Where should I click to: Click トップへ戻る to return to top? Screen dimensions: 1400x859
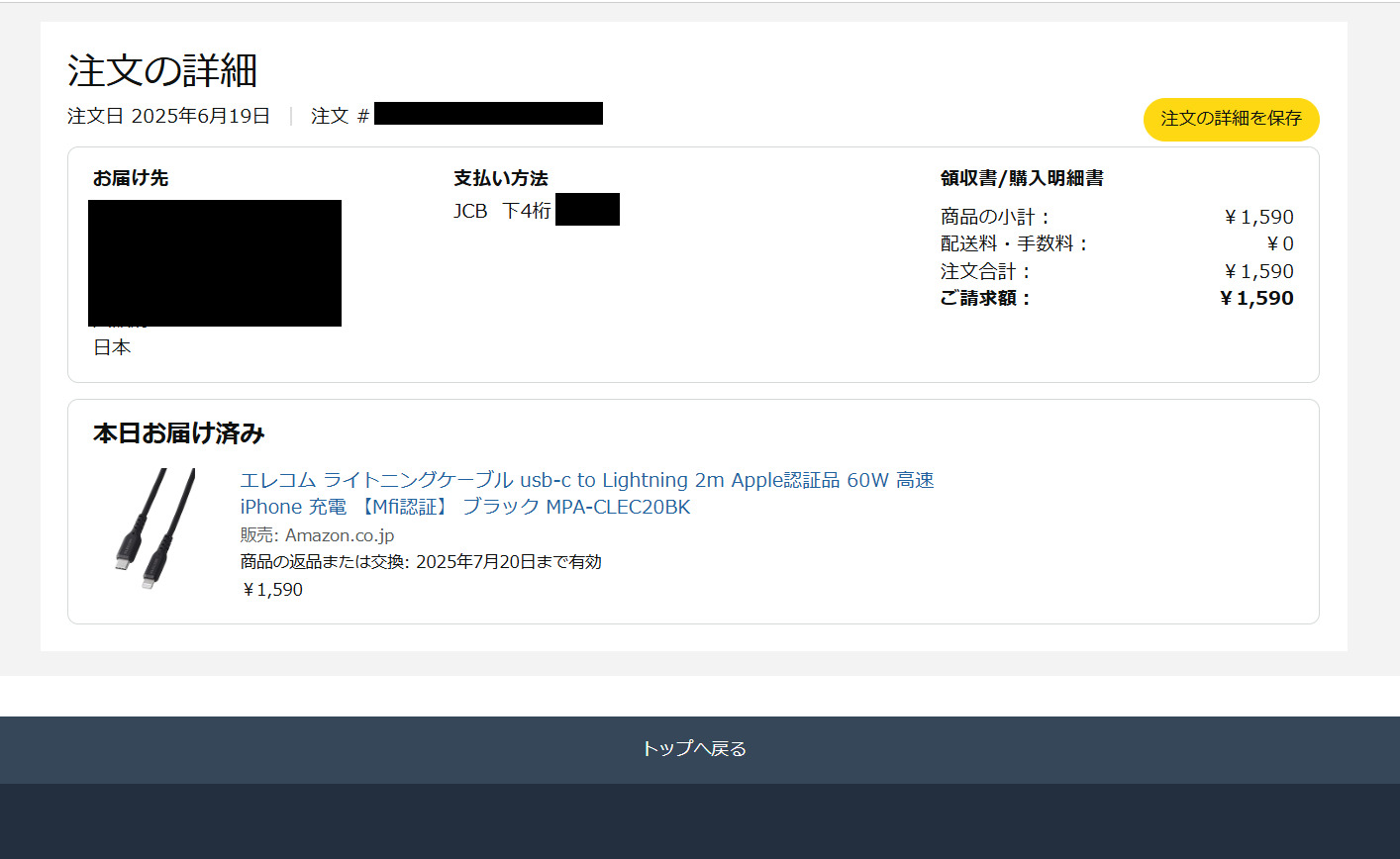click(694, 749)
